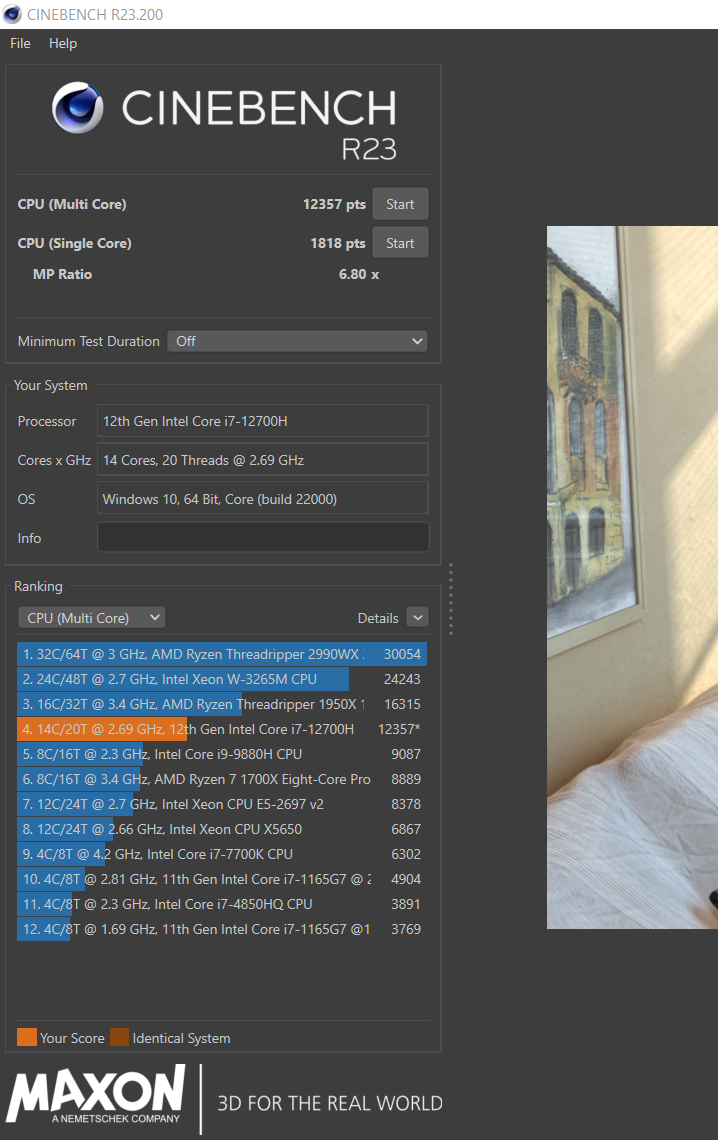Click the Info text field

tap(263, 538)
